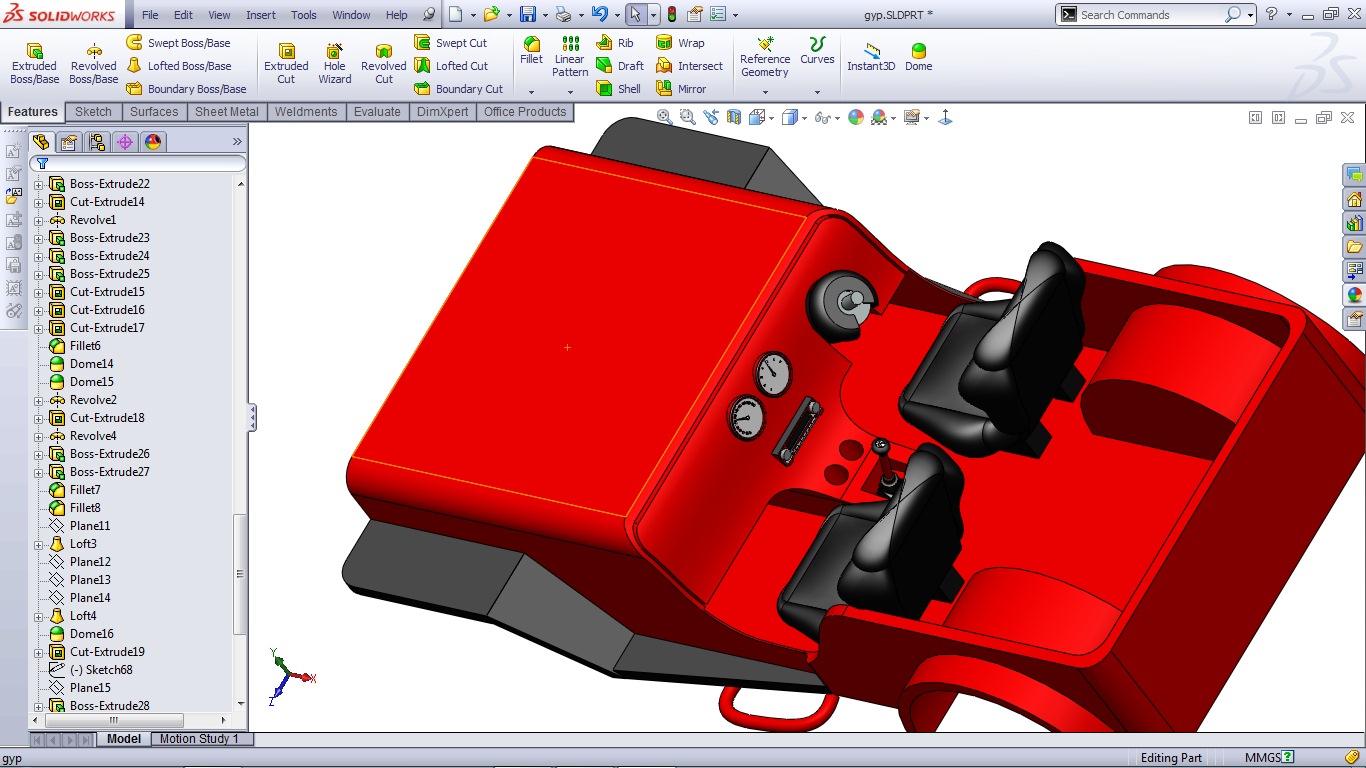Select the Rib tool
1366x768 pixels.
tap(615, 43)
